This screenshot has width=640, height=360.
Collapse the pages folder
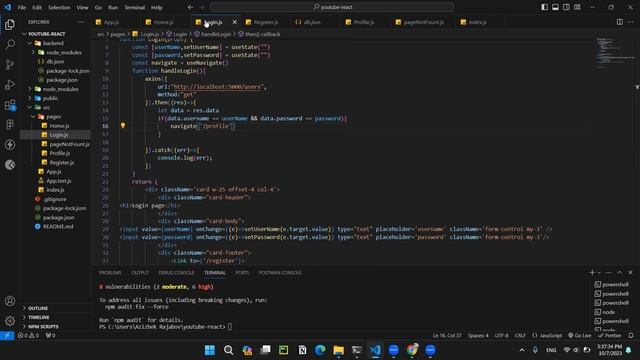(x=53, y=116)
